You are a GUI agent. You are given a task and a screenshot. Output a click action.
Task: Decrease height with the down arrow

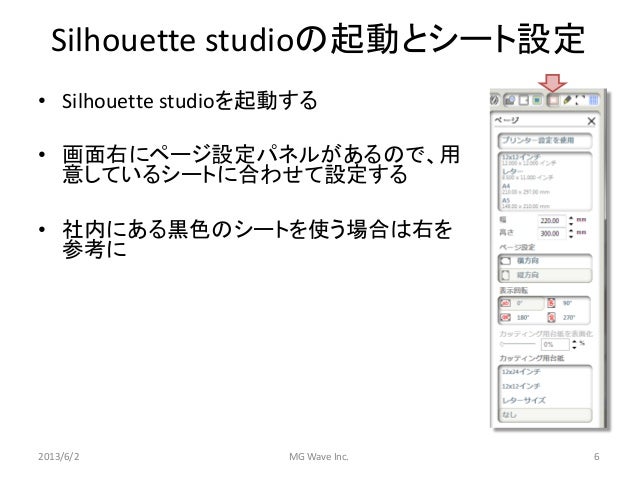tap(571, 236)
